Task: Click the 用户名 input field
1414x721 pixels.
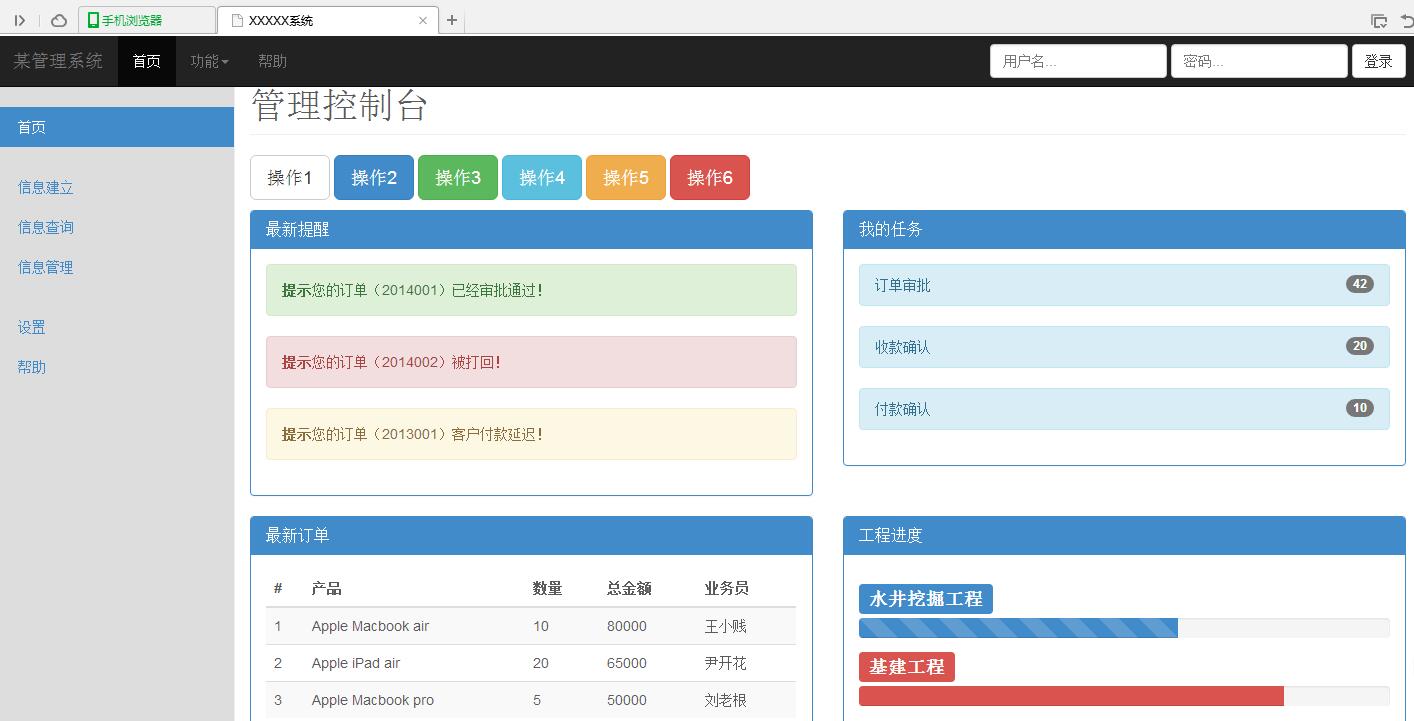Action: [x=1077, y=61]
